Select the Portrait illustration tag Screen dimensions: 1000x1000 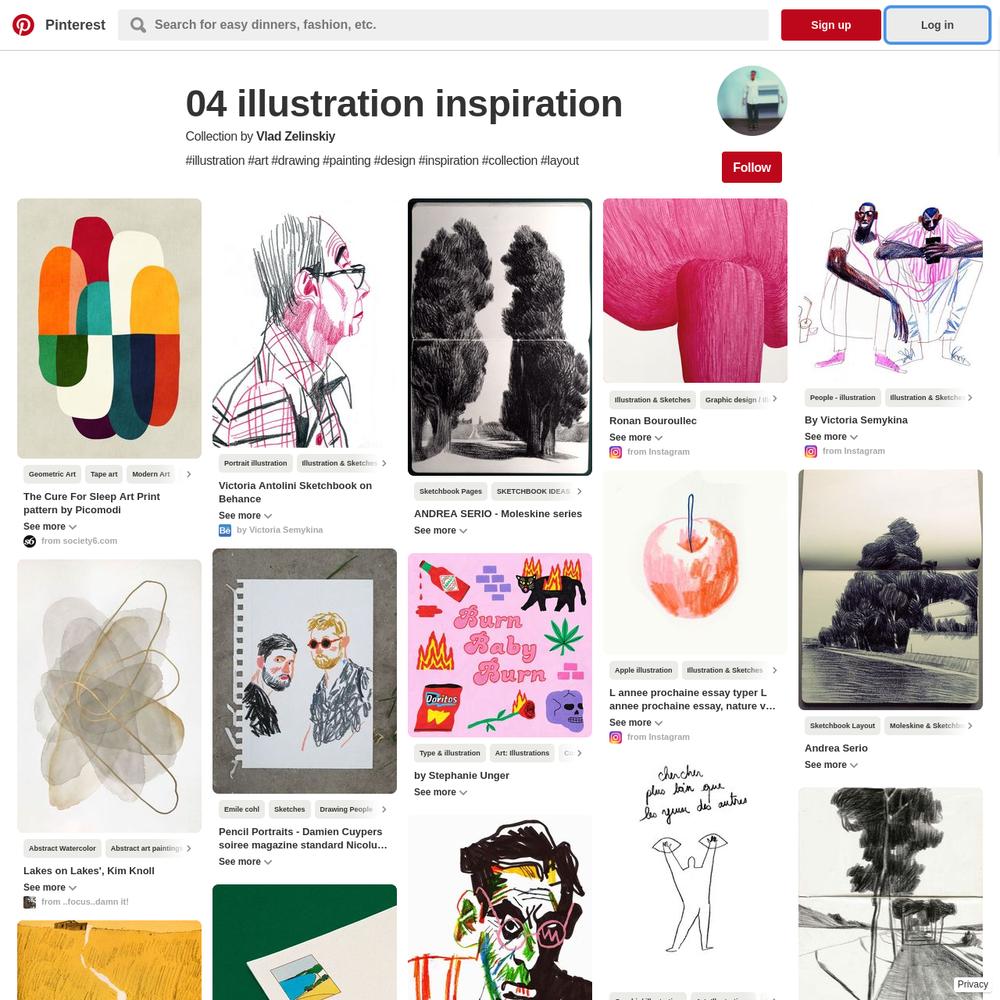click(255, 464)
